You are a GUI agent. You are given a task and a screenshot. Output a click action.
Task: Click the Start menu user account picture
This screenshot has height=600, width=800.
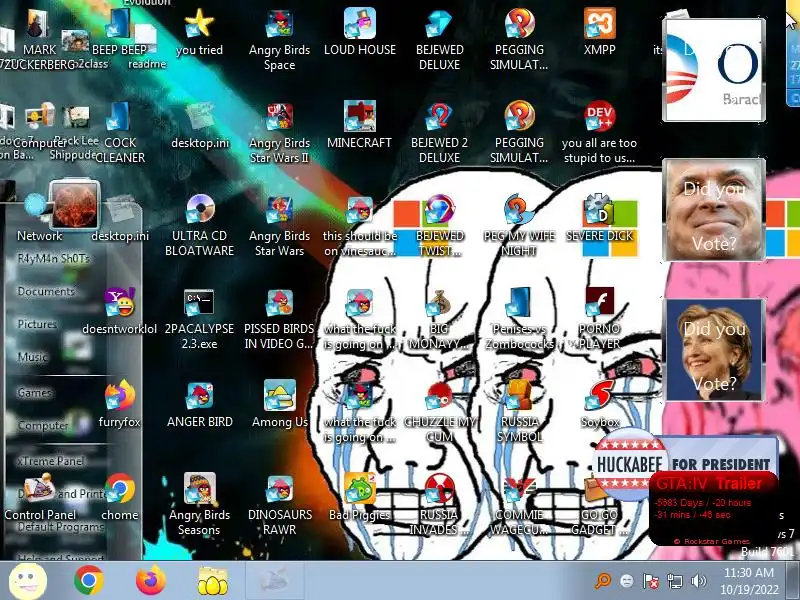point(74,204)
